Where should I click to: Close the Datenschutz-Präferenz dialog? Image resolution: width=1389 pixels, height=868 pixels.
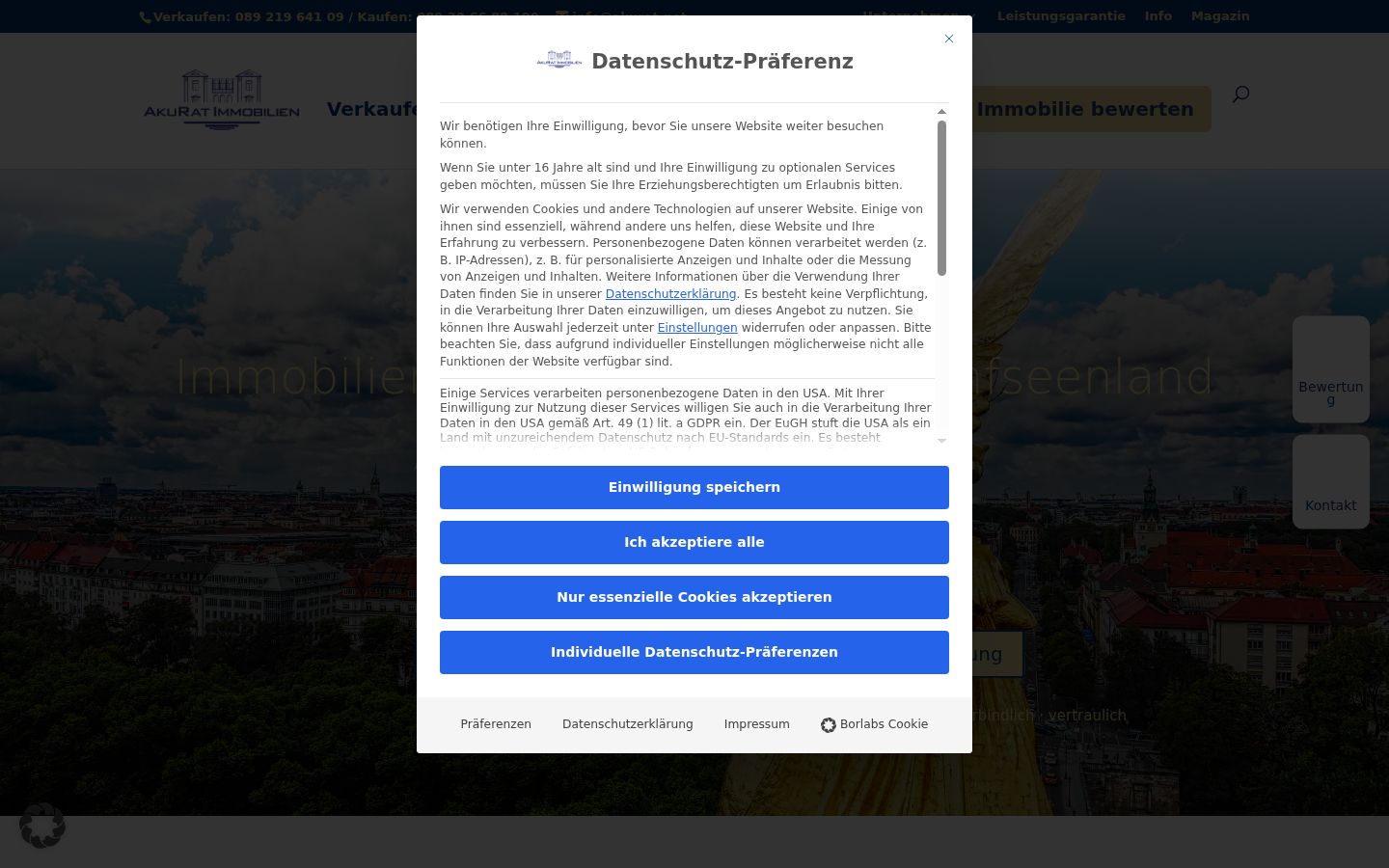948,39
